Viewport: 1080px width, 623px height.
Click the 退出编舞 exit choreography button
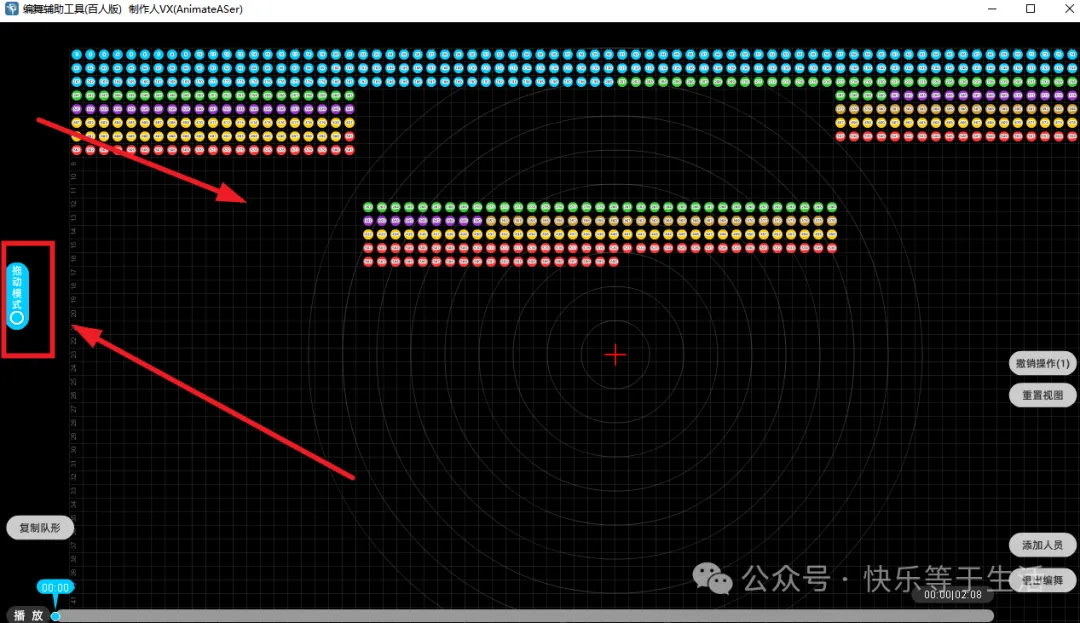[1042, 580]
